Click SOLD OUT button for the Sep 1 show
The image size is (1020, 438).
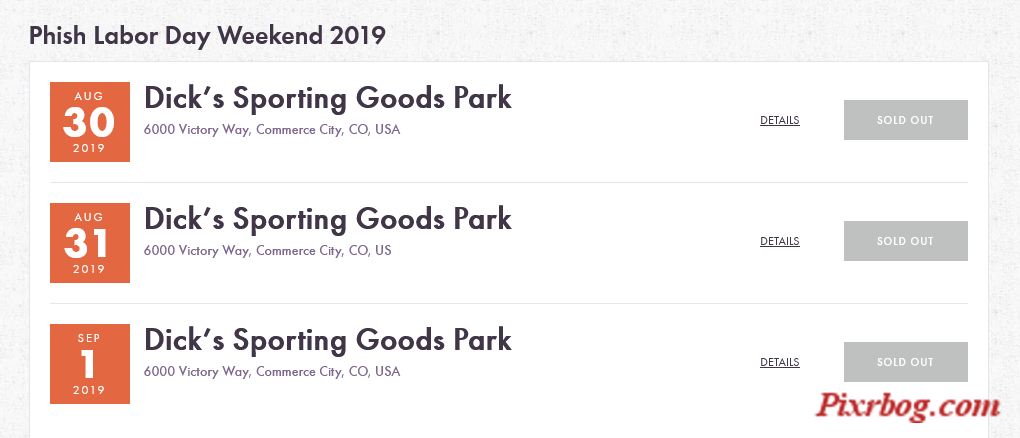pyautogui.click(x=906, y=362)
